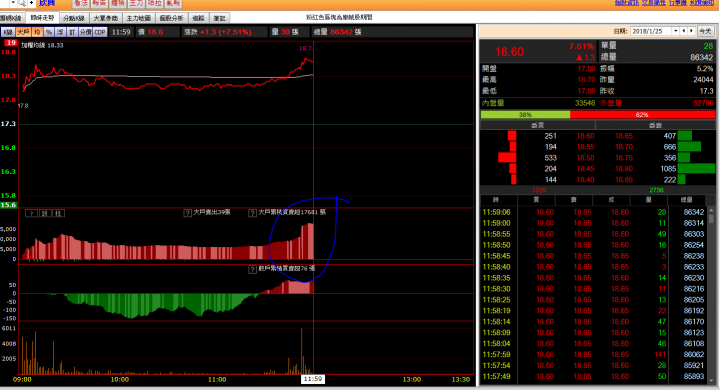Select the 11:59:06 trade row

point(594,212)
